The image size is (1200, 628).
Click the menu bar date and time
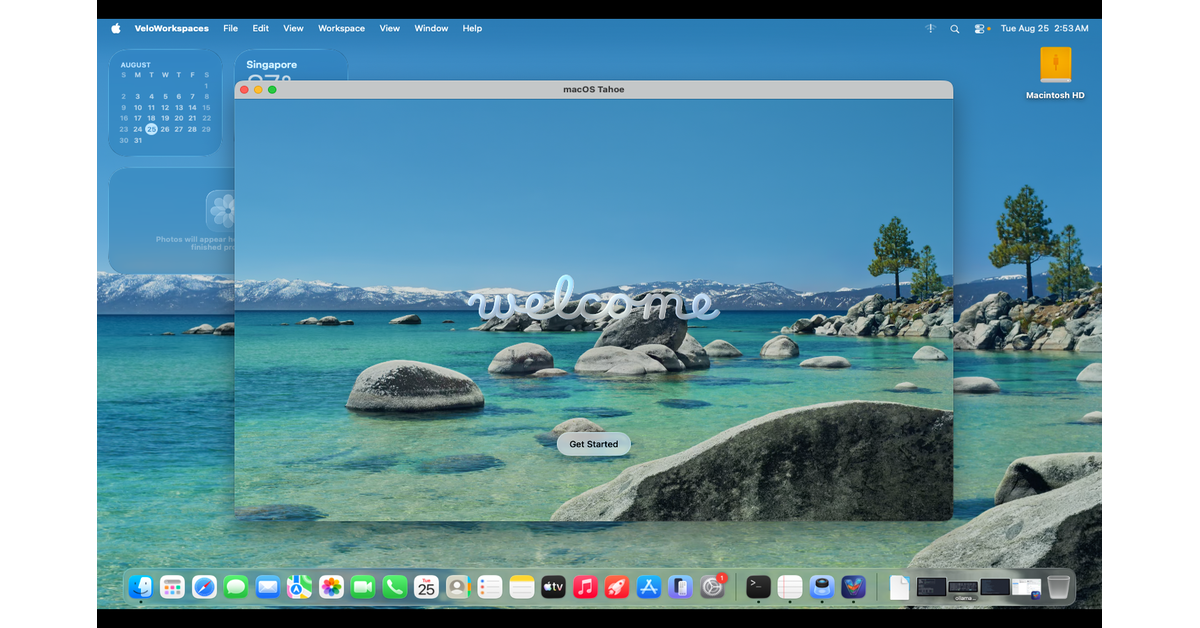point(1044,28)
